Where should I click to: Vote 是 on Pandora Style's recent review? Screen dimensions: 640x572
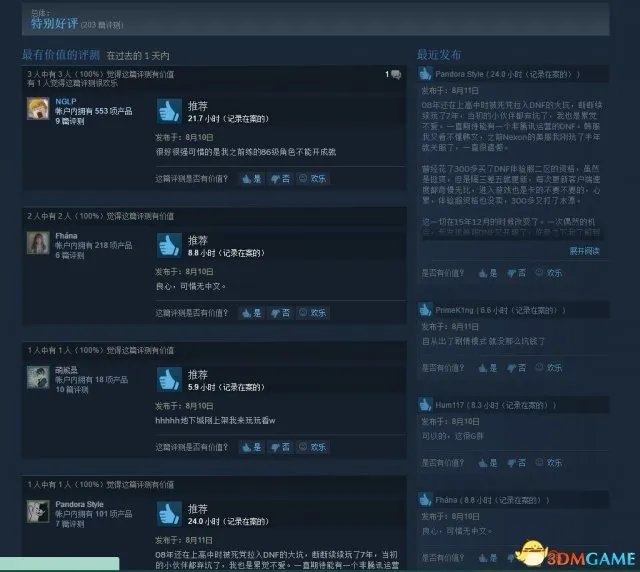tap(488, 273)
